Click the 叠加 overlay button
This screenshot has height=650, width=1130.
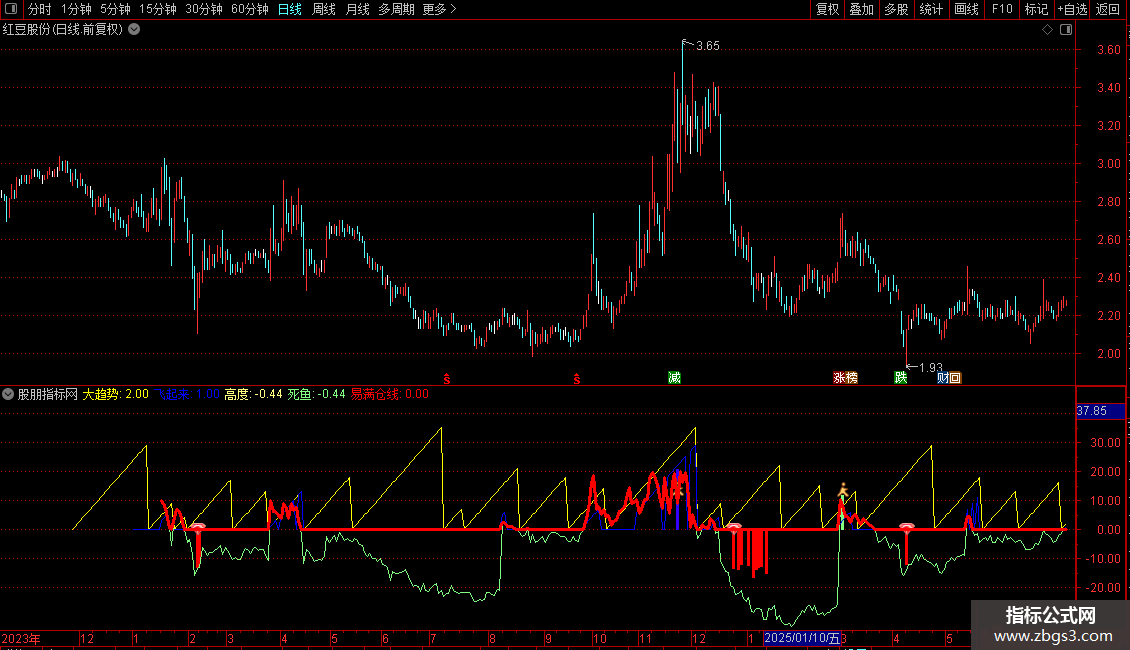pyautogui.click(x=861, y=9)
